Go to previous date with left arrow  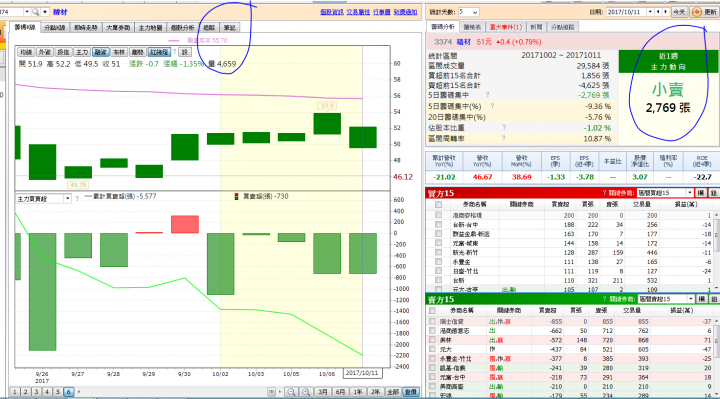658,12
